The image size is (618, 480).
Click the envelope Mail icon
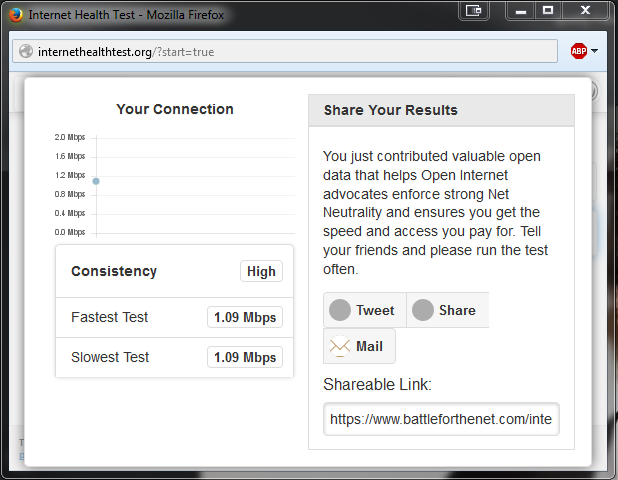coord(340,346)
